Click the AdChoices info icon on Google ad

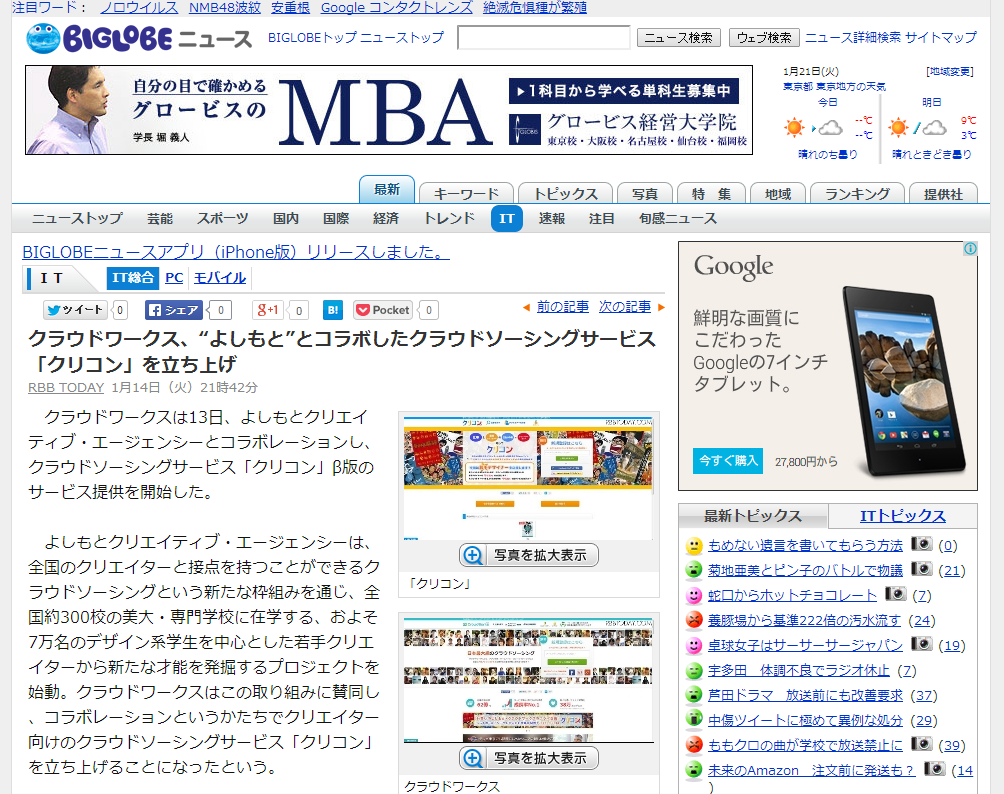970,248
